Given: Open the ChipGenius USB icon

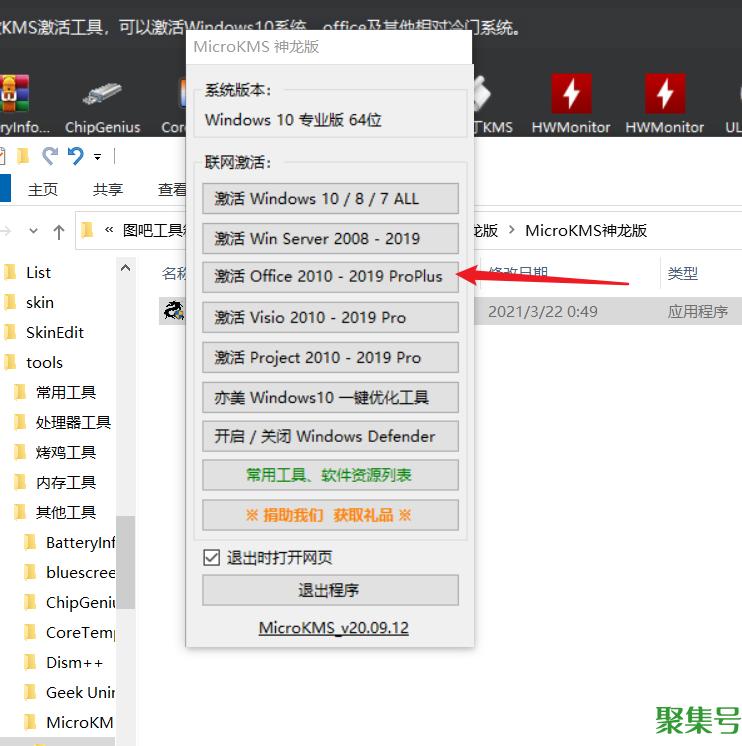Looking at the screenshot, I should (x=102, y=93).
